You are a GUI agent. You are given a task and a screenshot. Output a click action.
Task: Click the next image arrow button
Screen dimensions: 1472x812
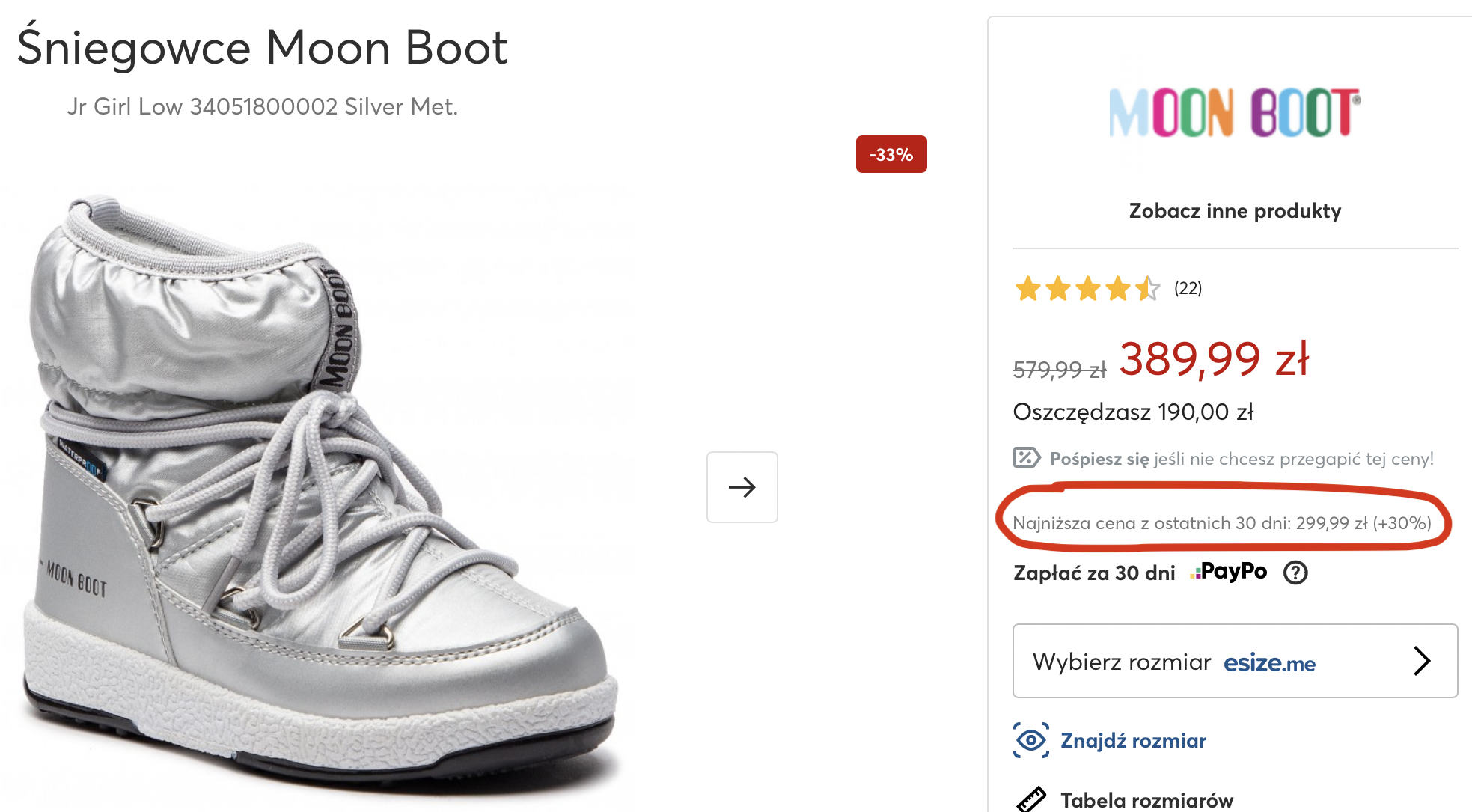742,487
